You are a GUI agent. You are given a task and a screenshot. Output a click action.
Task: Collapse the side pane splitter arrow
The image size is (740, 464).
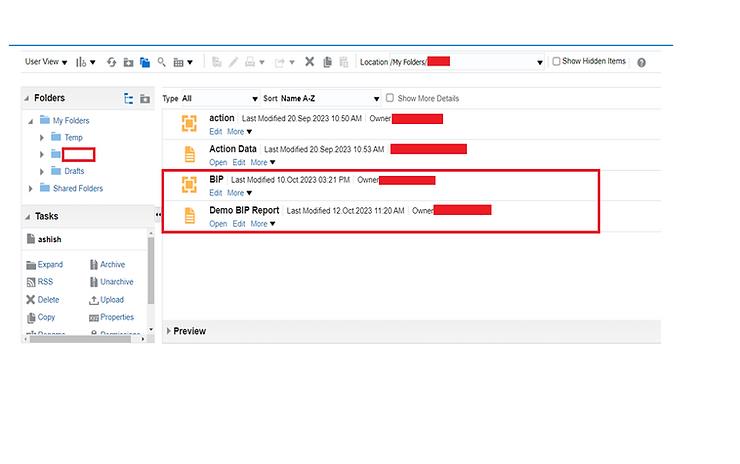(x=158, y=215)
